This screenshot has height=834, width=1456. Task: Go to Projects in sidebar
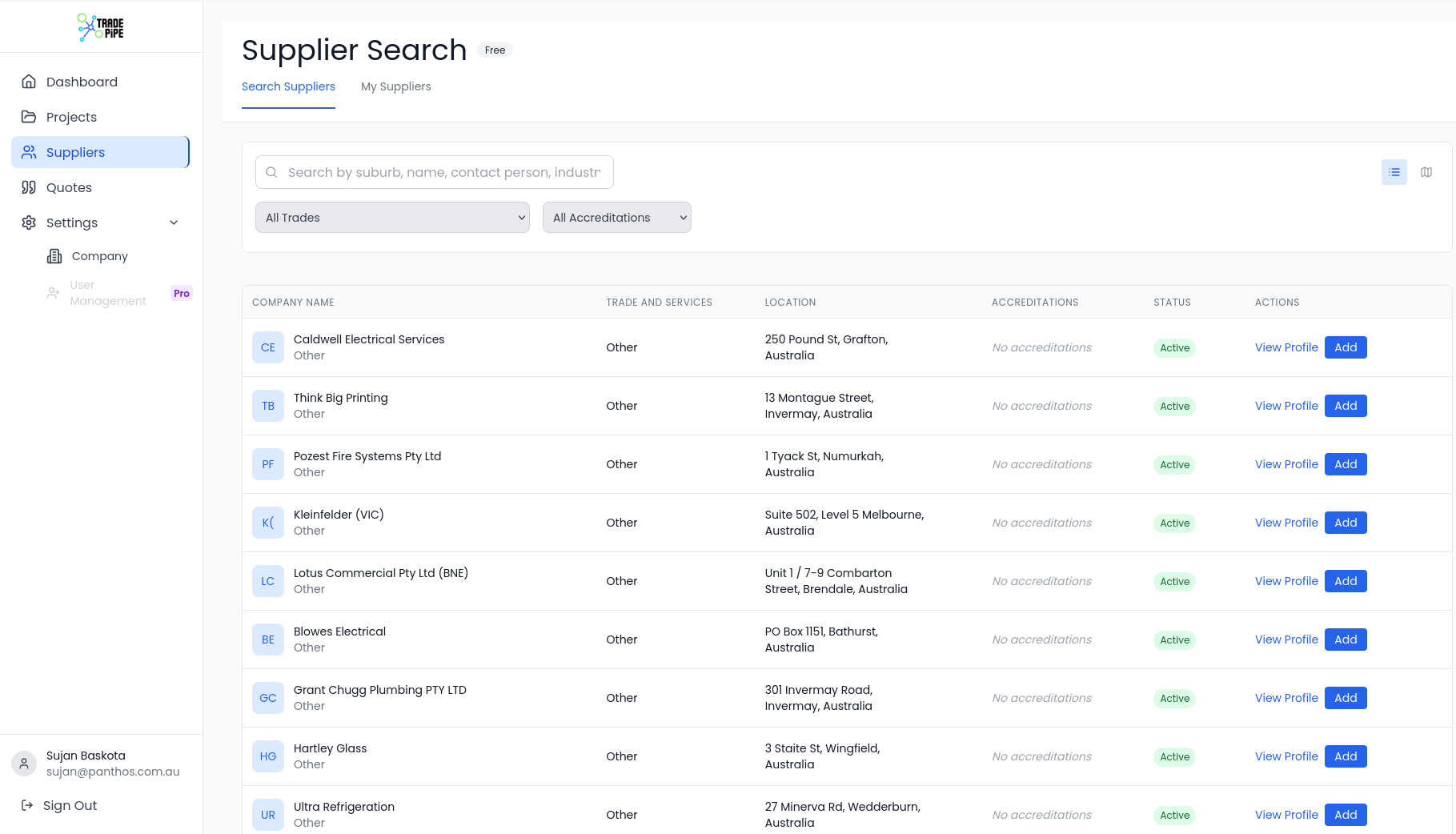click(x=71, y=117)
